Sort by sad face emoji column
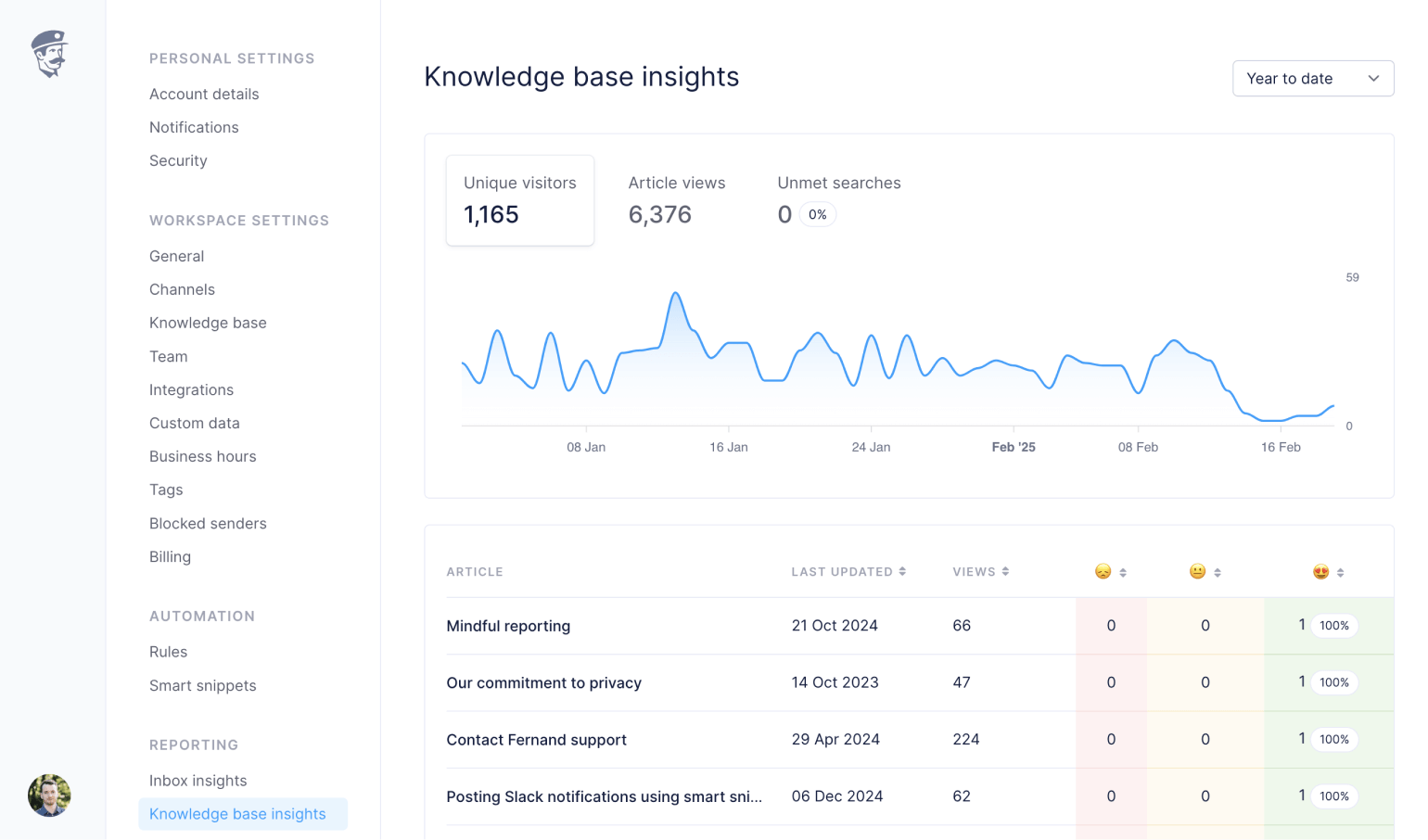This screenshot has height=840, width=1428. [x=1110, y=572]
